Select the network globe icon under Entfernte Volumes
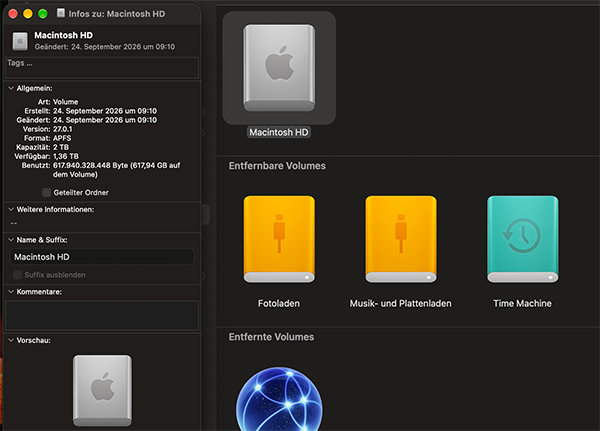This screenshot has height=431, width=600. click(x=279, y=399)
